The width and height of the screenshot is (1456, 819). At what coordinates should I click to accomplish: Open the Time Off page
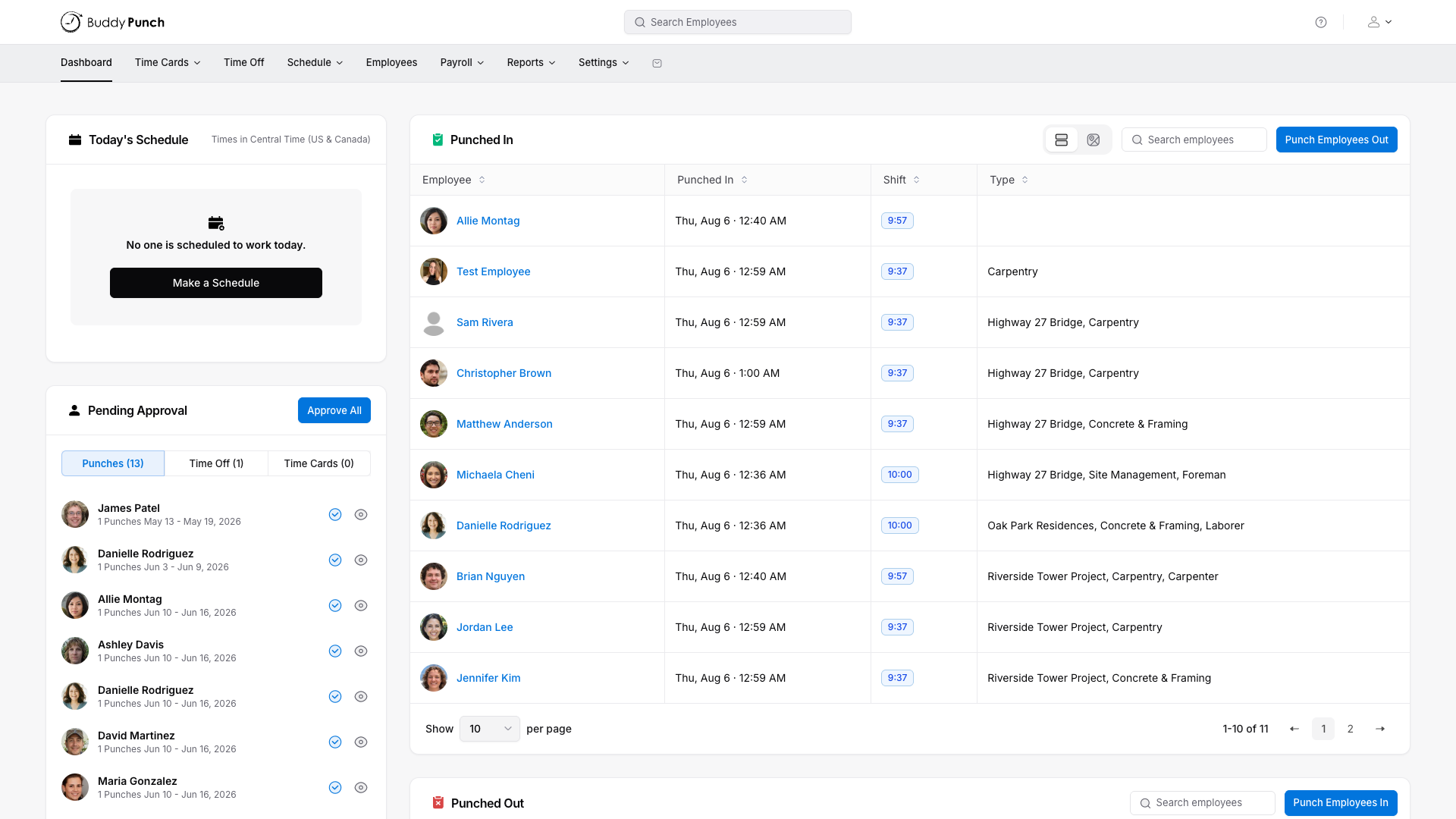click(x=244, y=63)
